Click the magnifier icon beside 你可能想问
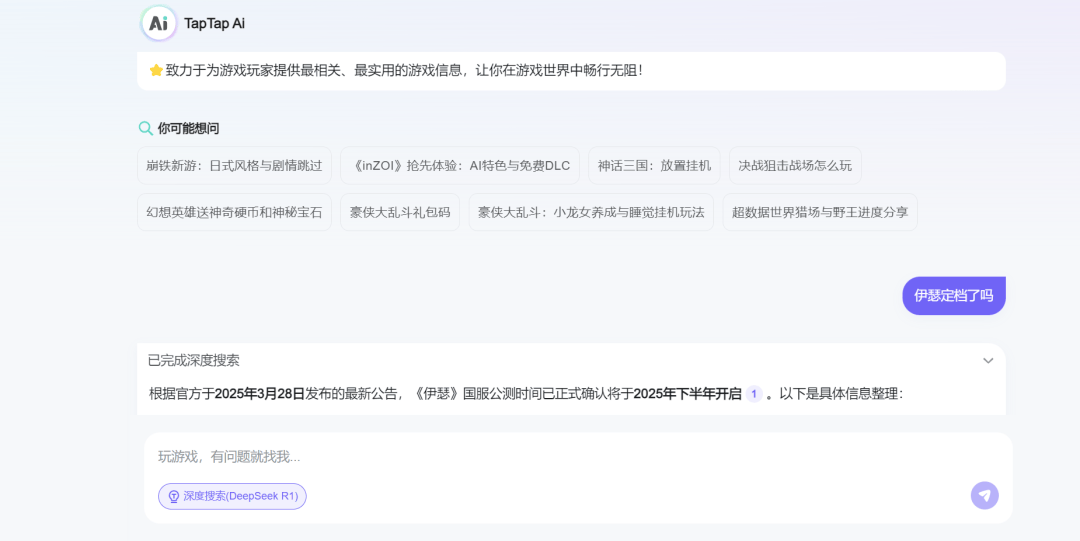The height and width of the screenshot is (541, 1080). pyautogui.click(x=145, y=128)
